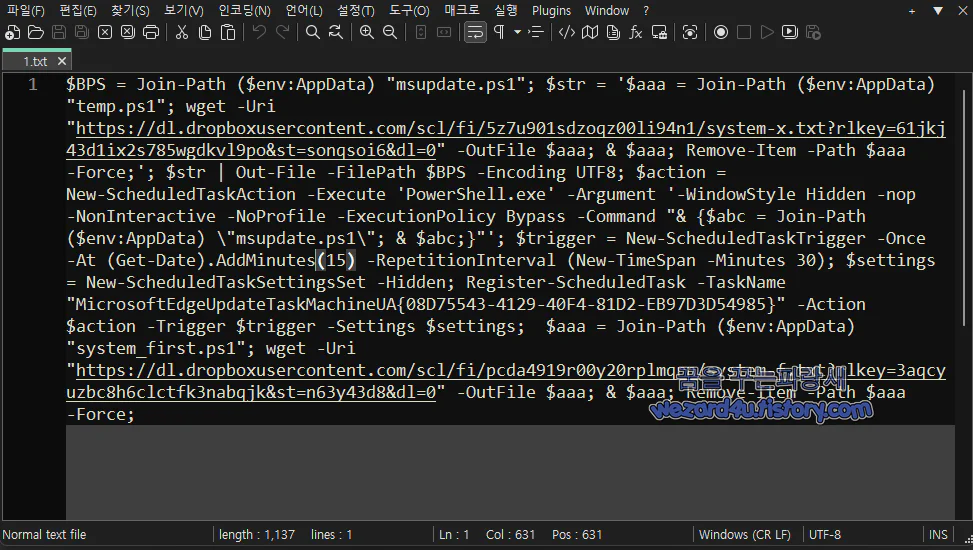Toggle the Document List icon
This screenshot has width=973, height=550.
(613, 32)
